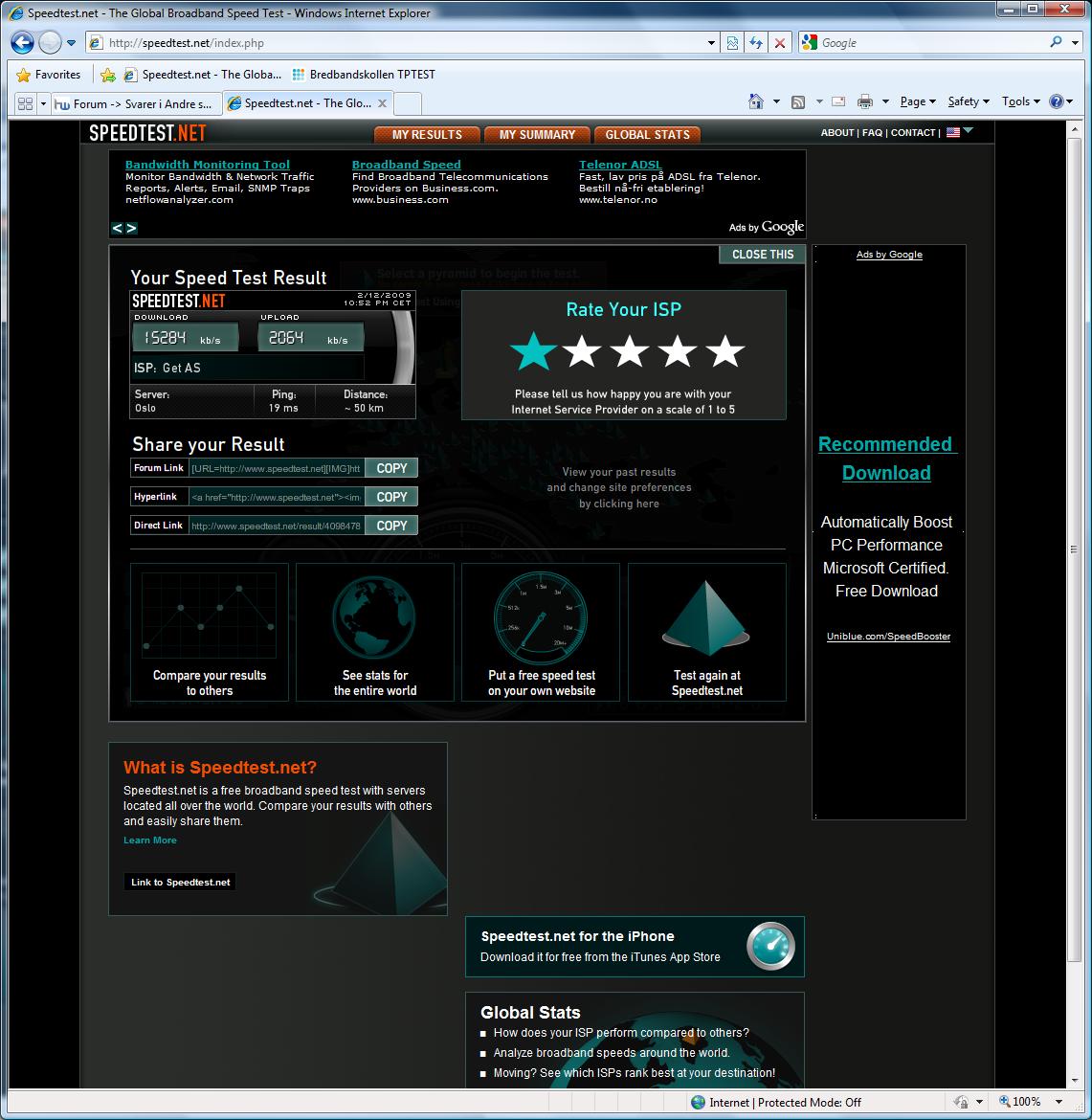Click the Help question mark icon

(x=1057, y=101)
